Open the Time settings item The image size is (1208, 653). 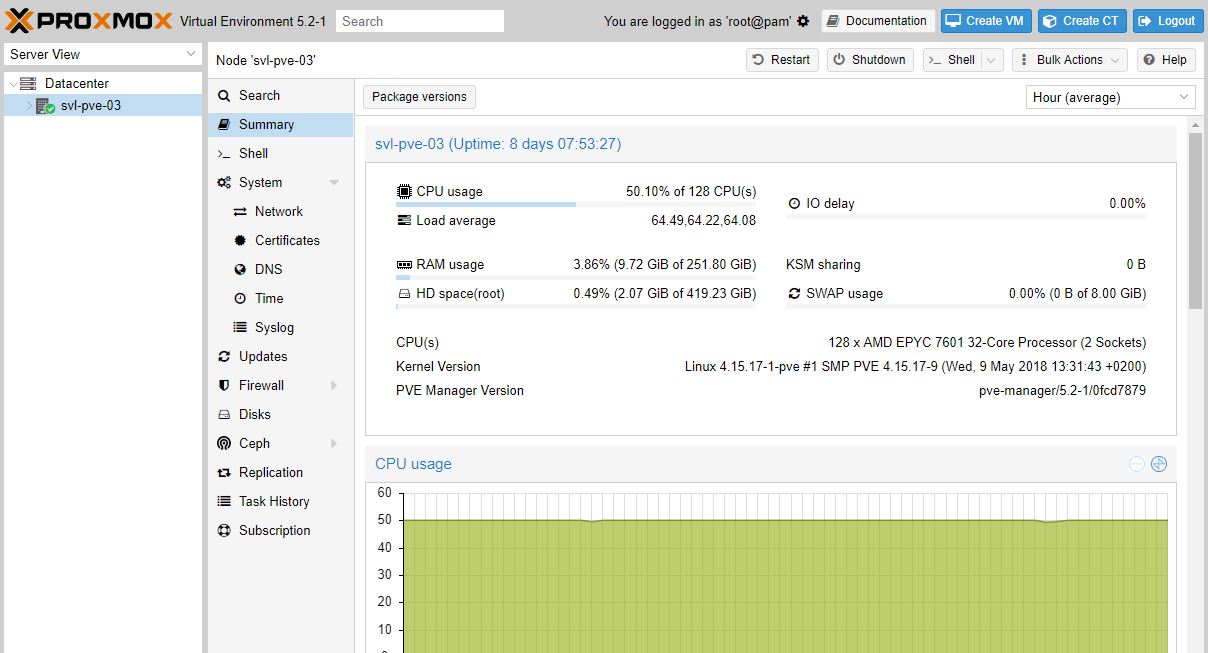pyautogui.click(x=280, y=299)
